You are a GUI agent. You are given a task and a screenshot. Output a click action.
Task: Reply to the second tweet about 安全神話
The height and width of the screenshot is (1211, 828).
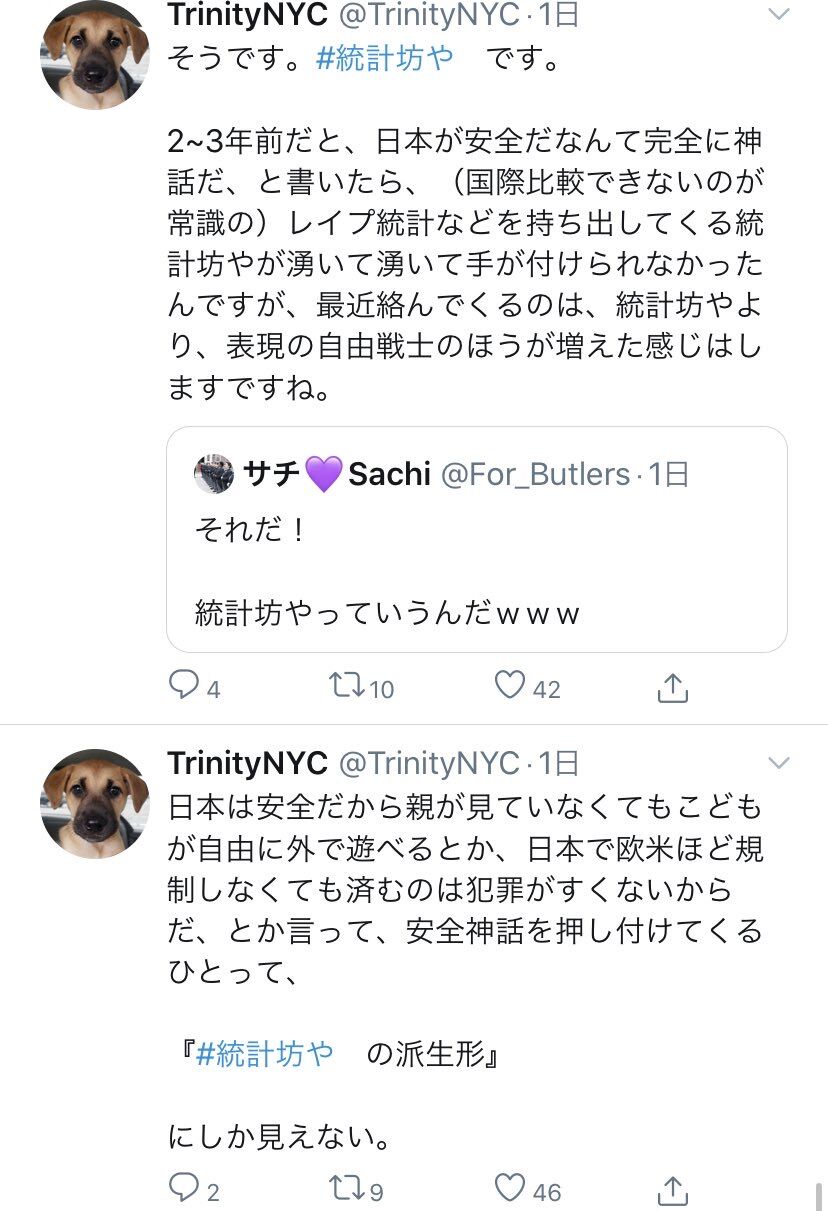tap(185, 1189)
